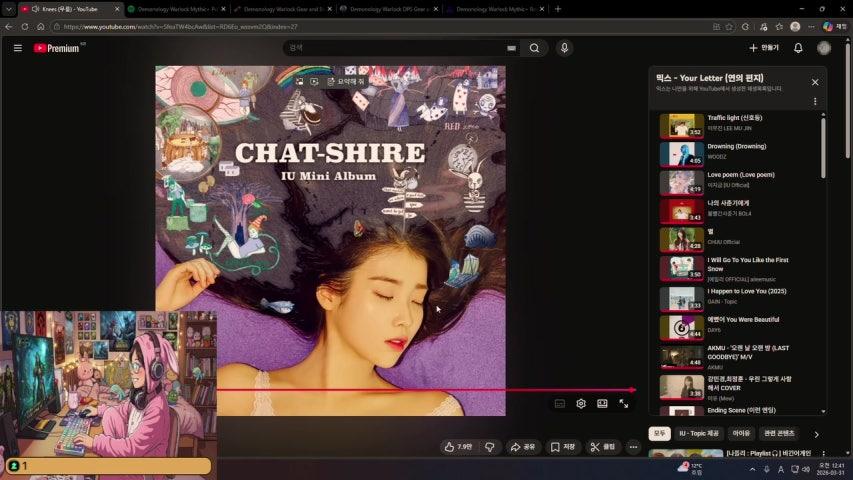Select the 'IU - Topic 제공' chip
This screenshot has height=480, width=853.
tap(699, 434)
